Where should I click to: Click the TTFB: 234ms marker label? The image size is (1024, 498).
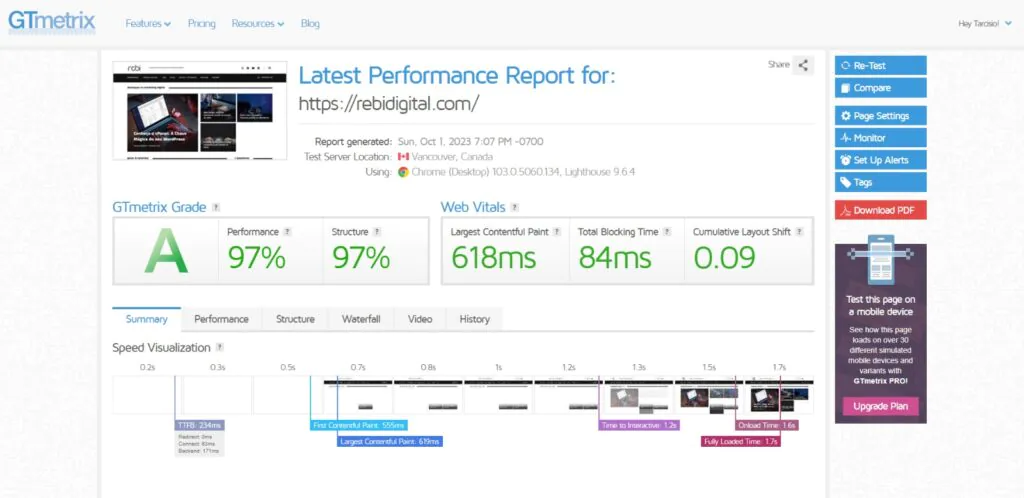pos(200,425)
